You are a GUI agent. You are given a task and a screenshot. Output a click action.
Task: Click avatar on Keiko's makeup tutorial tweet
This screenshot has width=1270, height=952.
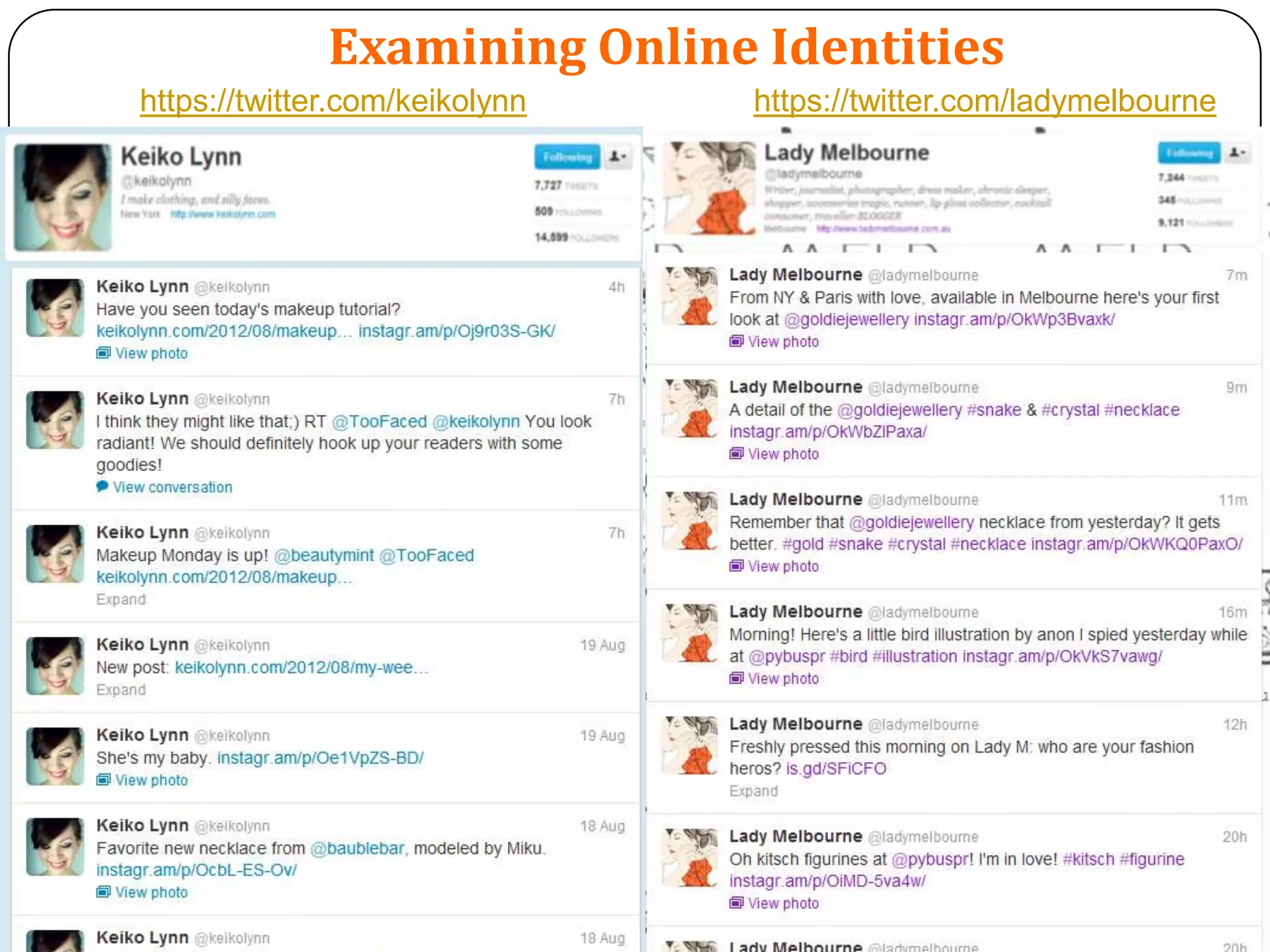[x=55, y=308]
